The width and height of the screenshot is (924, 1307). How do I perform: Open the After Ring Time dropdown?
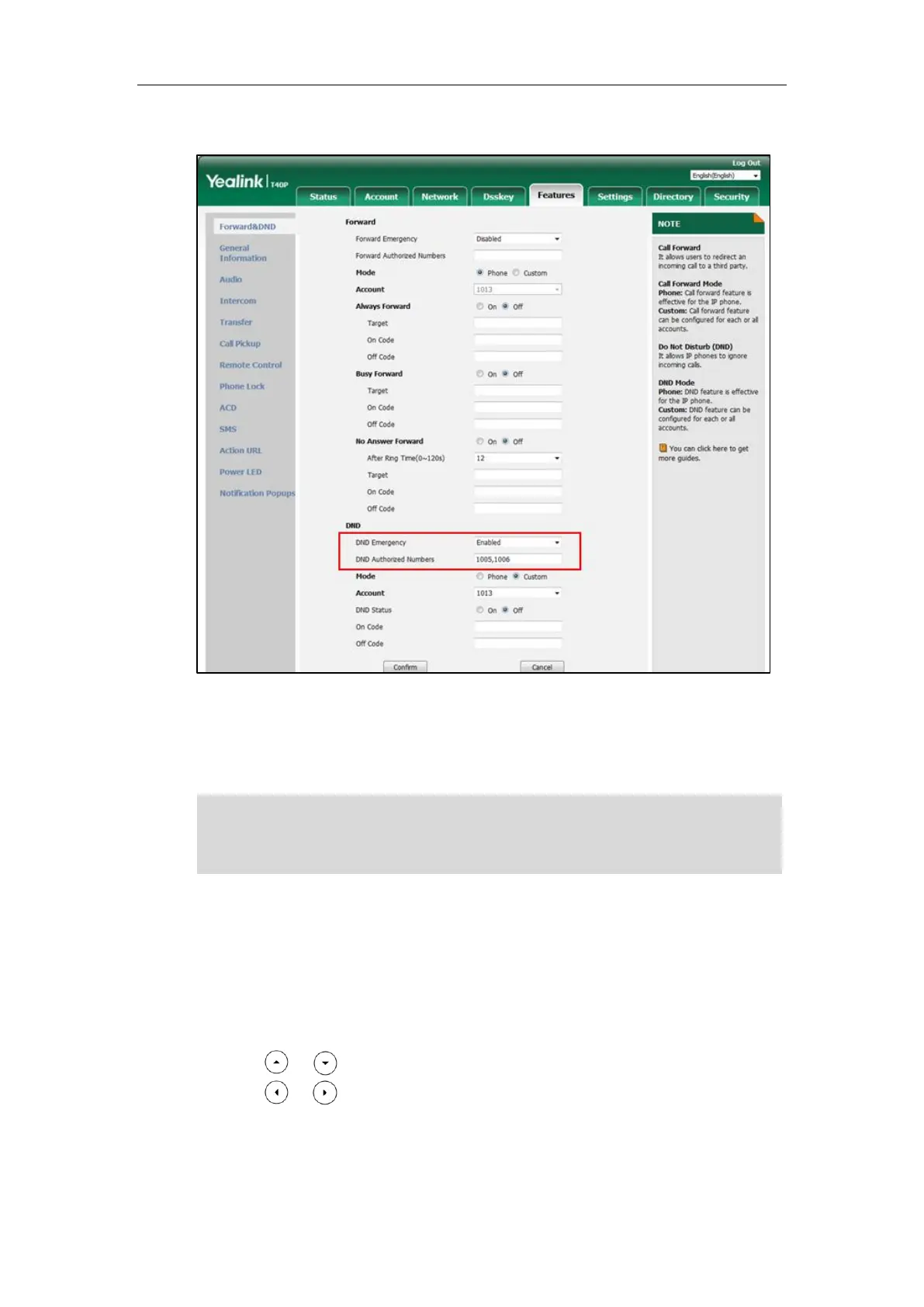pos(517,459)
